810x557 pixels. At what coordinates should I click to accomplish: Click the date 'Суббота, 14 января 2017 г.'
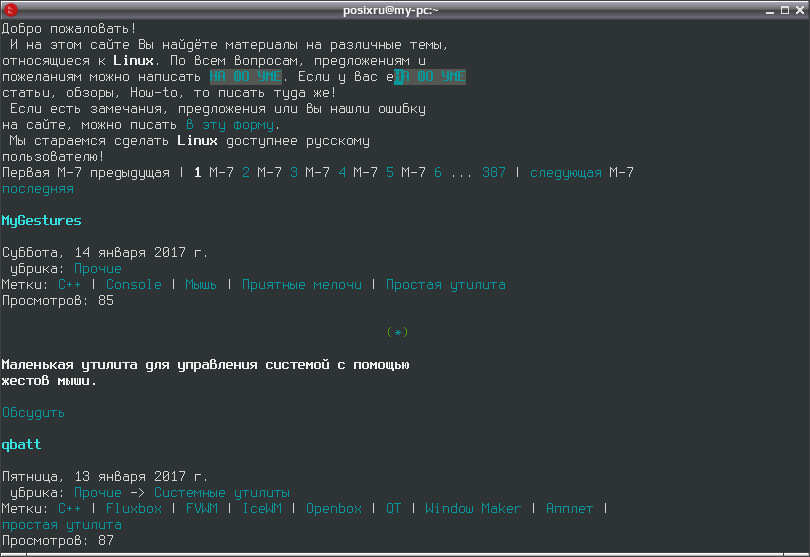(x=105, y=253)
